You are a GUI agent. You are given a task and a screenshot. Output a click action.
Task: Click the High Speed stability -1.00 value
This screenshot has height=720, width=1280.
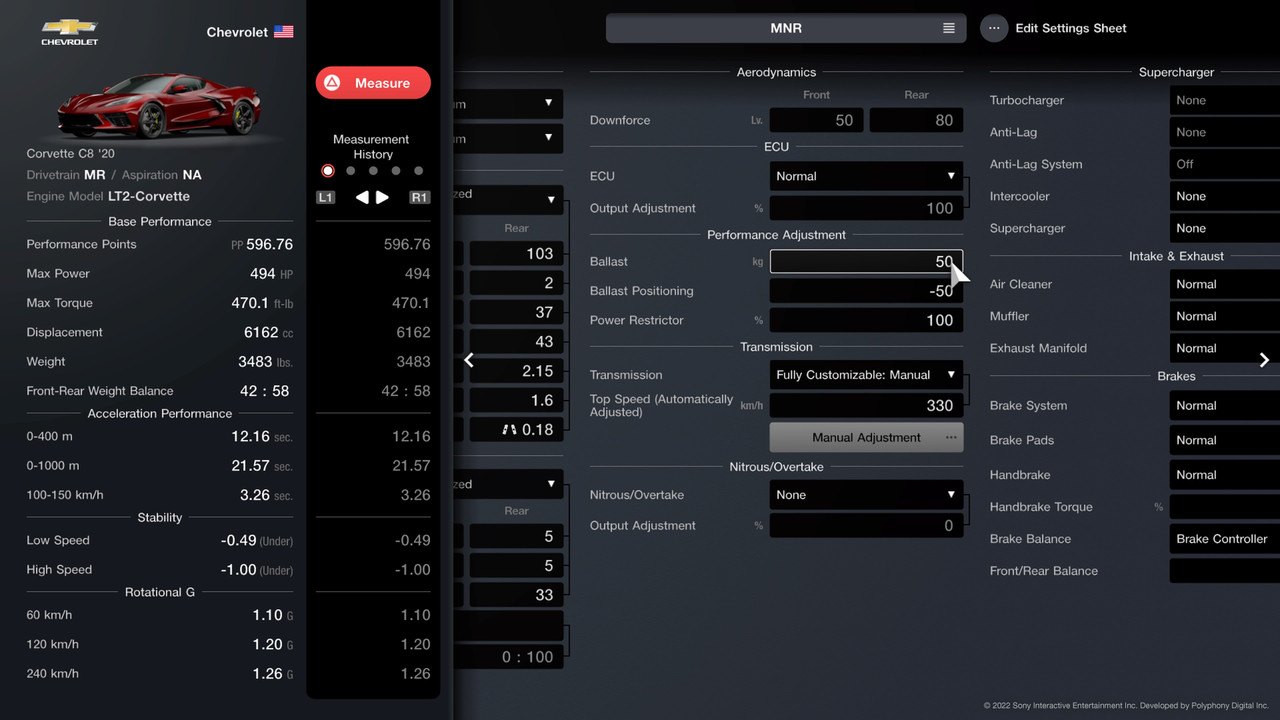coord(239,569)
